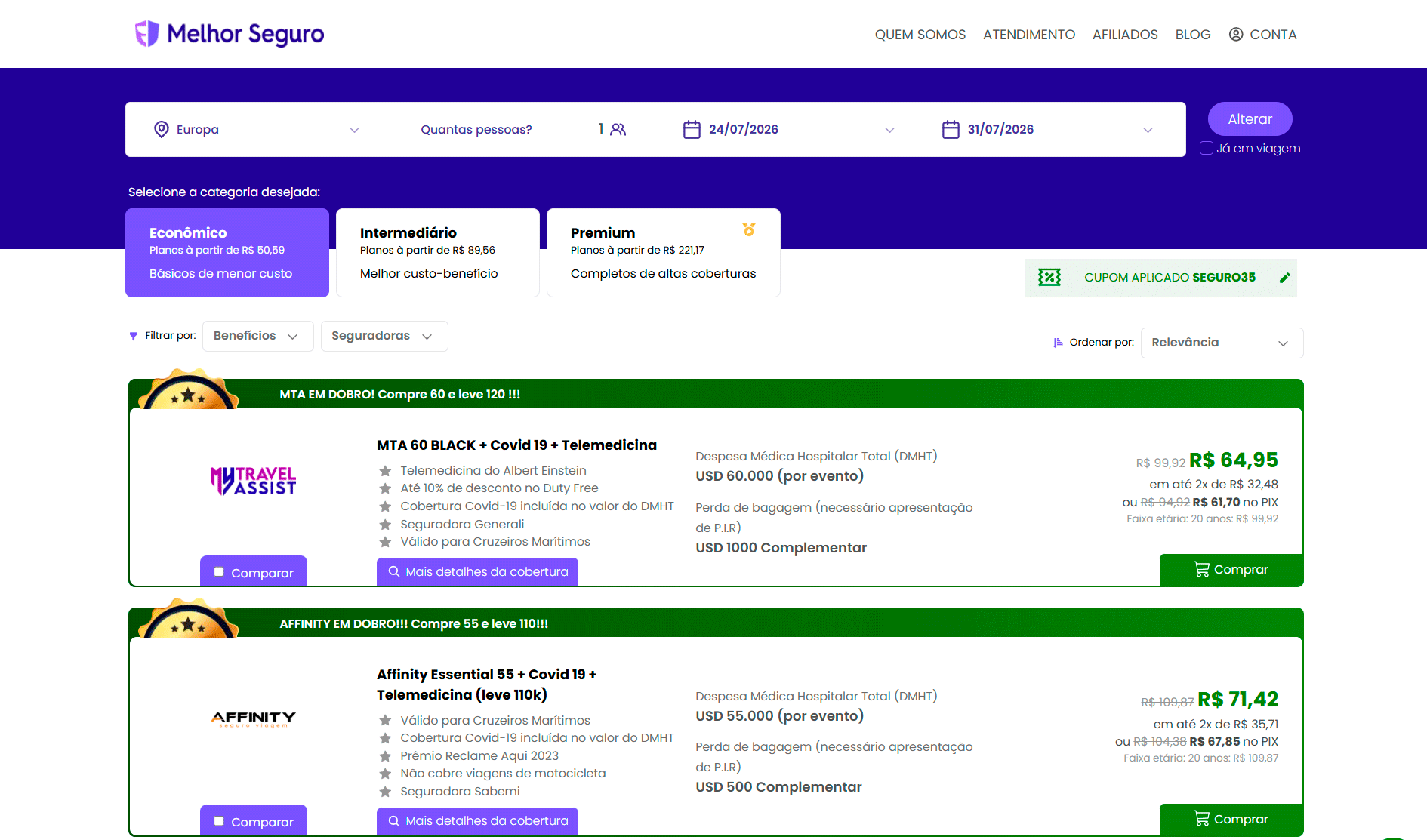Click the star icon beside Prêmio Reclame Aqui 2023
The height and width of the screenshot is (840, 1427).
coord(385,756)
